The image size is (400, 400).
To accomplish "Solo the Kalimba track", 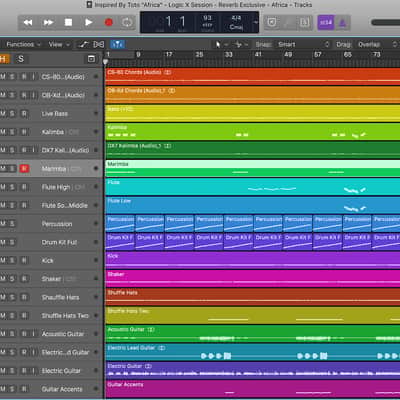I will [x=12, y=132].
